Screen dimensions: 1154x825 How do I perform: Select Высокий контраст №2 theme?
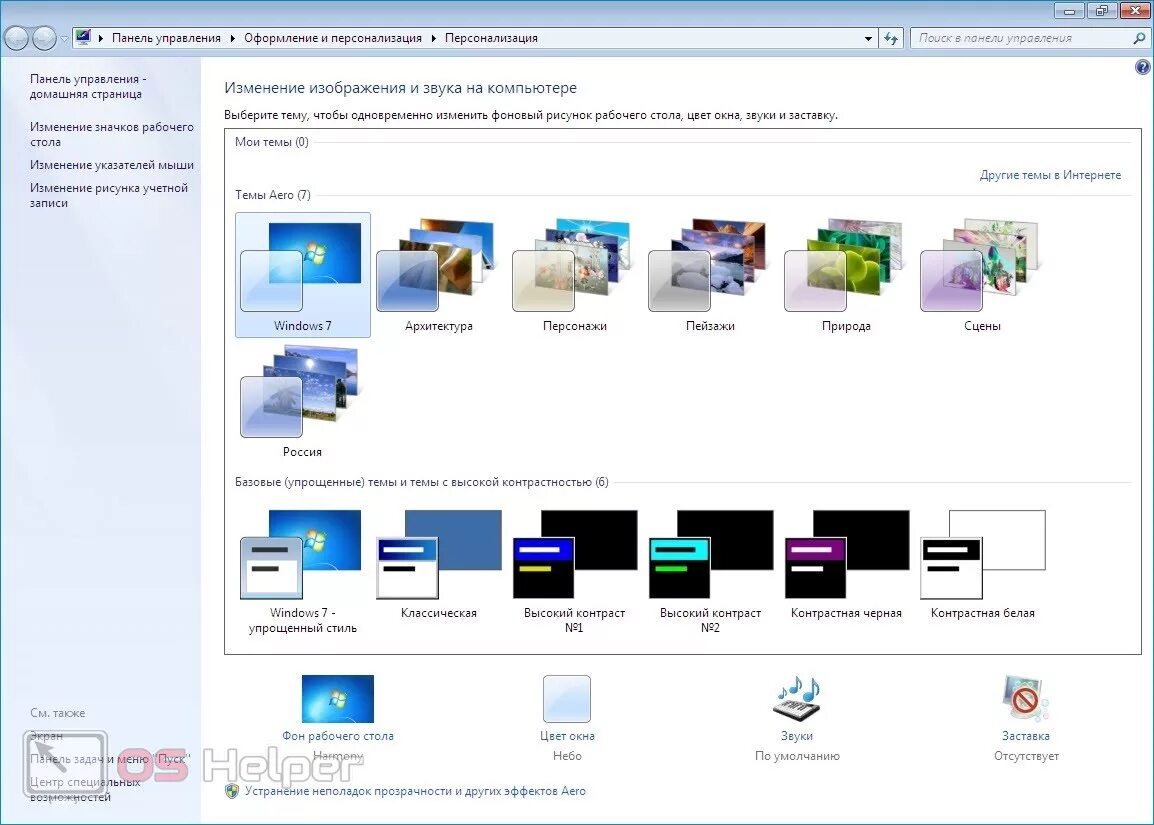tap(710, 571)
